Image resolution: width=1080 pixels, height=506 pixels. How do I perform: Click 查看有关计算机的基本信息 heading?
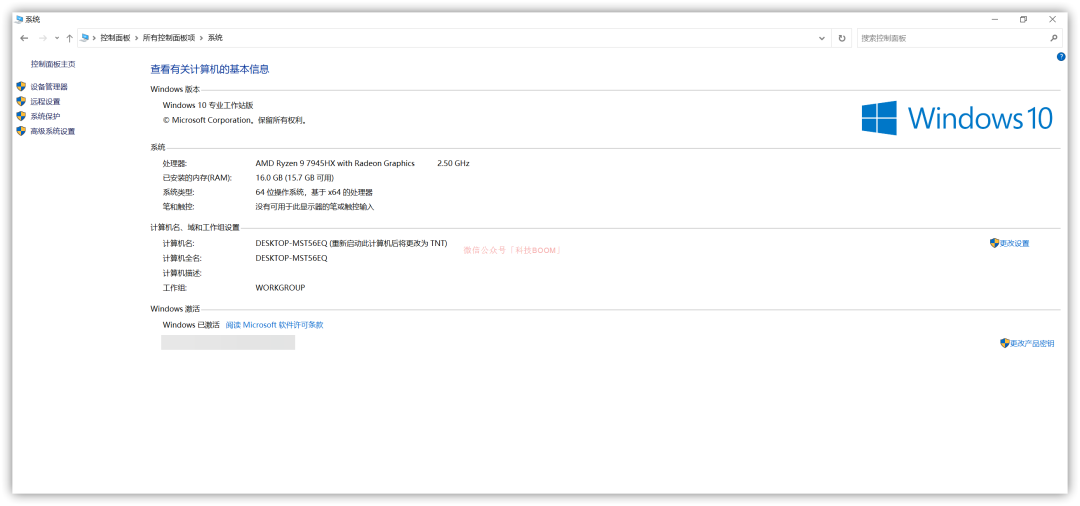209,69
